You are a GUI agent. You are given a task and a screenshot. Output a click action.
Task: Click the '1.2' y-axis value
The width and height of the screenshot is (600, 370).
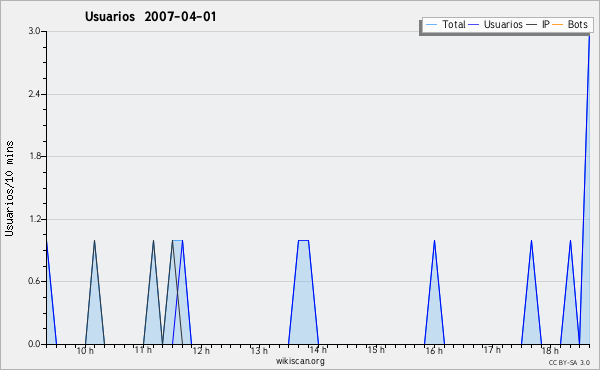coord(34,219)
